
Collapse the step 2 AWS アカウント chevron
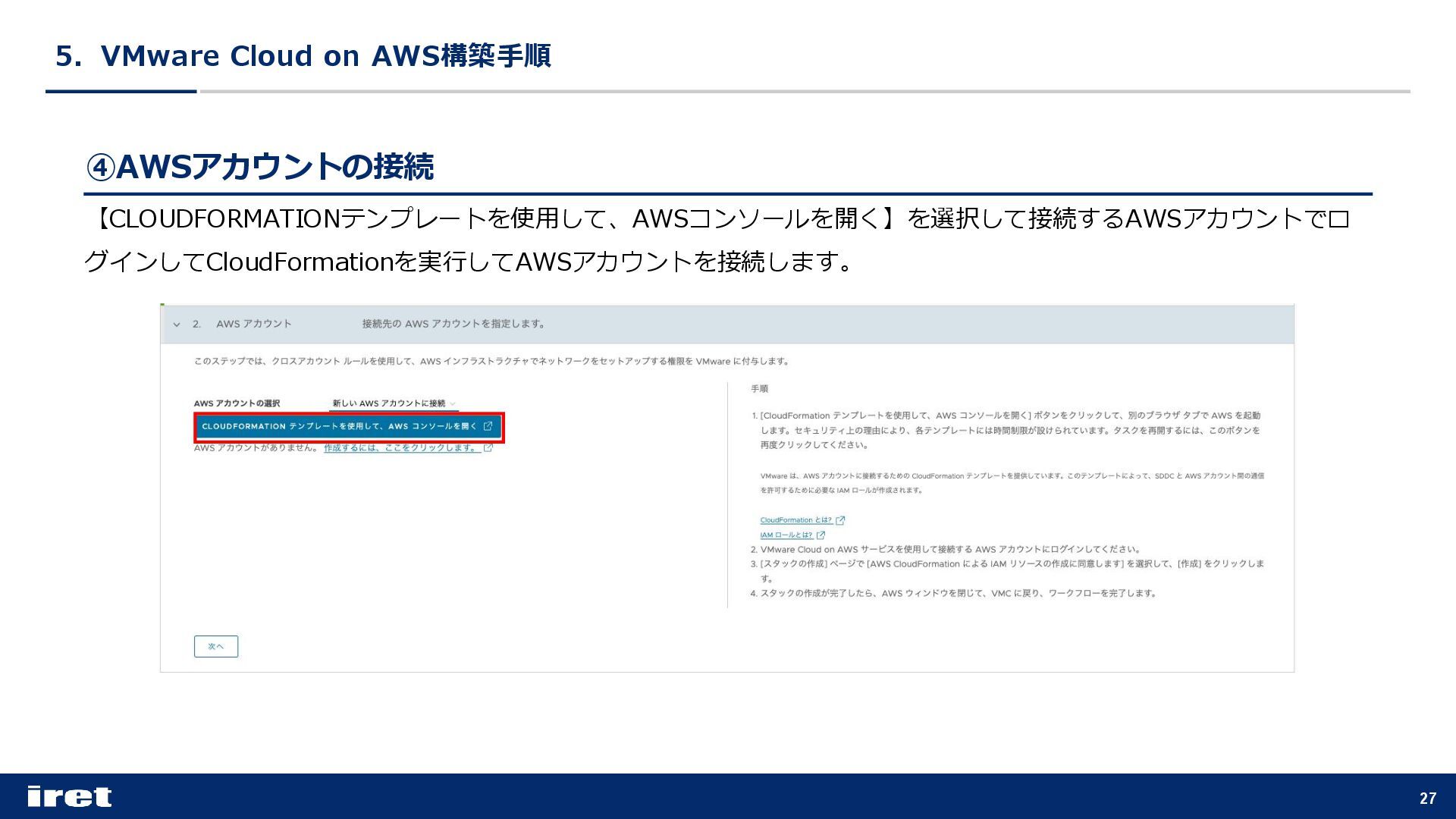(177, 325)
